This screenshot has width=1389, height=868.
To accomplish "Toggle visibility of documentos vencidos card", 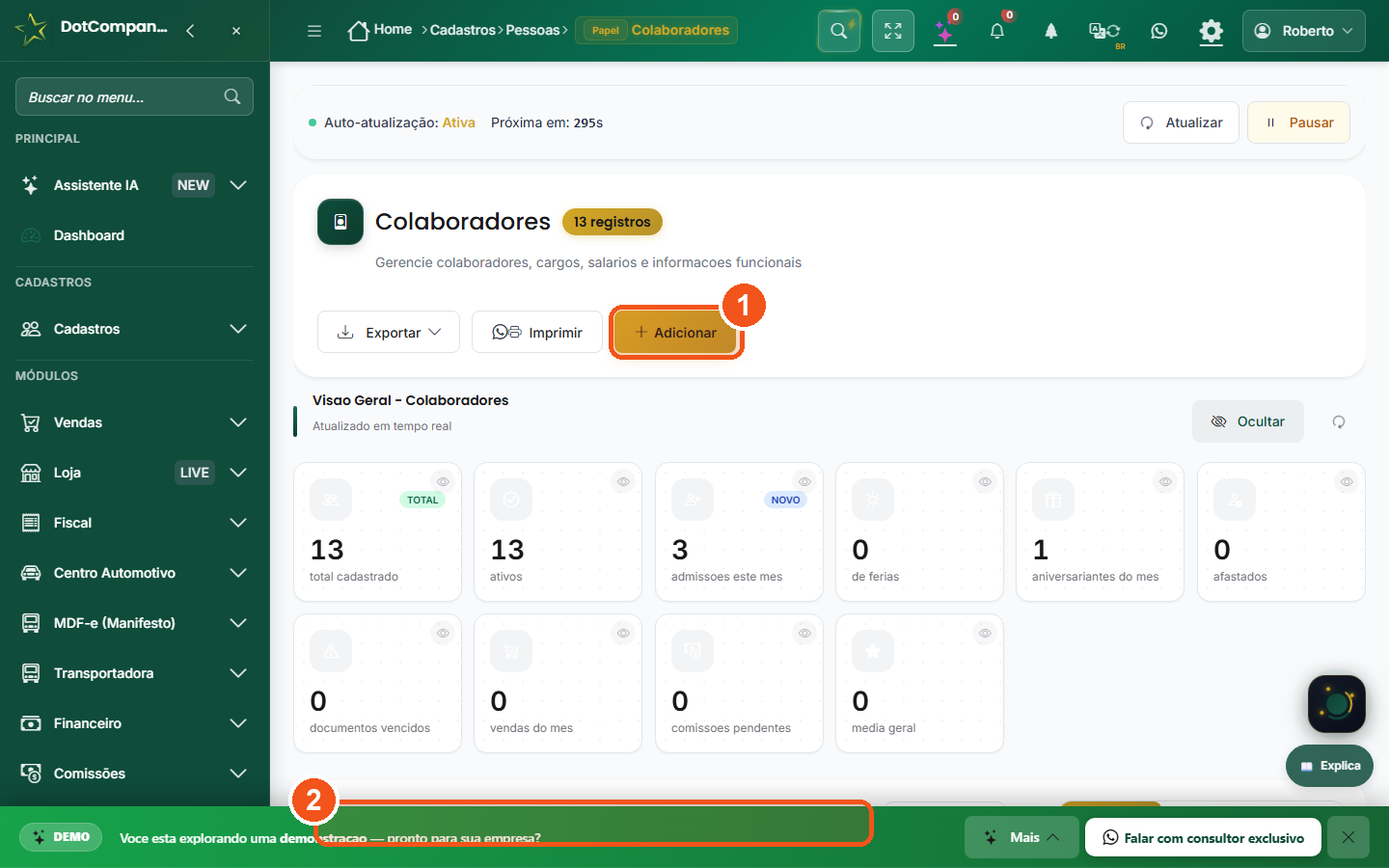I will point(443,633).
